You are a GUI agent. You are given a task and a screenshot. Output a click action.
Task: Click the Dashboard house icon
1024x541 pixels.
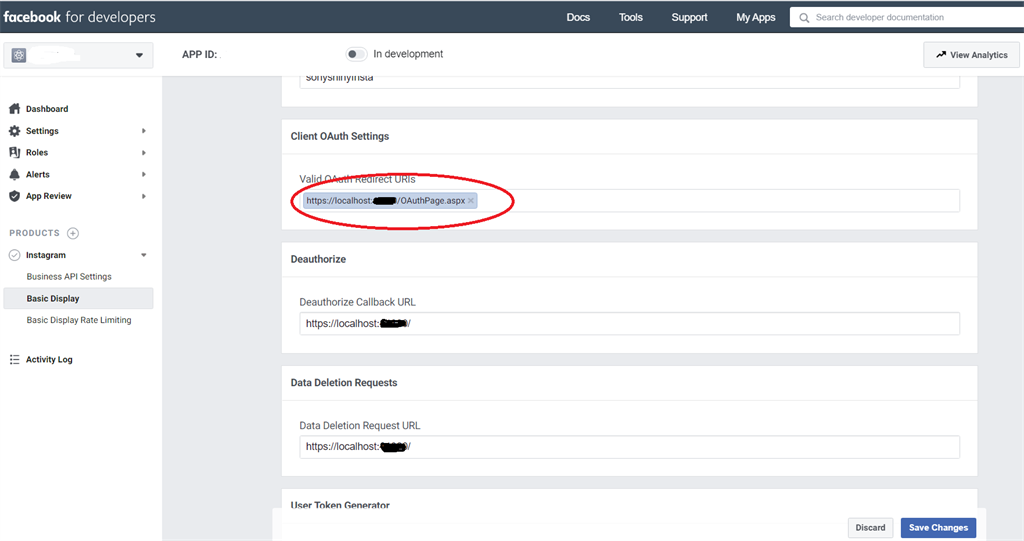(x=14, y=108)
